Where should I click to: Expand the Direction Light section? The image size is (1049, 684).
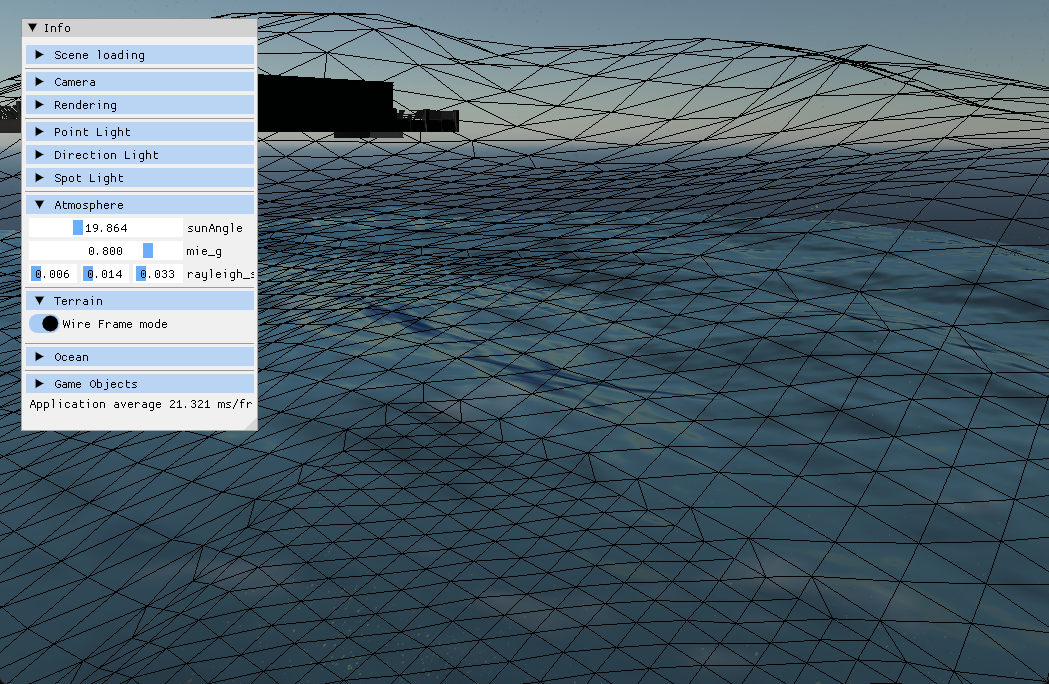click(x=140, y=155)
